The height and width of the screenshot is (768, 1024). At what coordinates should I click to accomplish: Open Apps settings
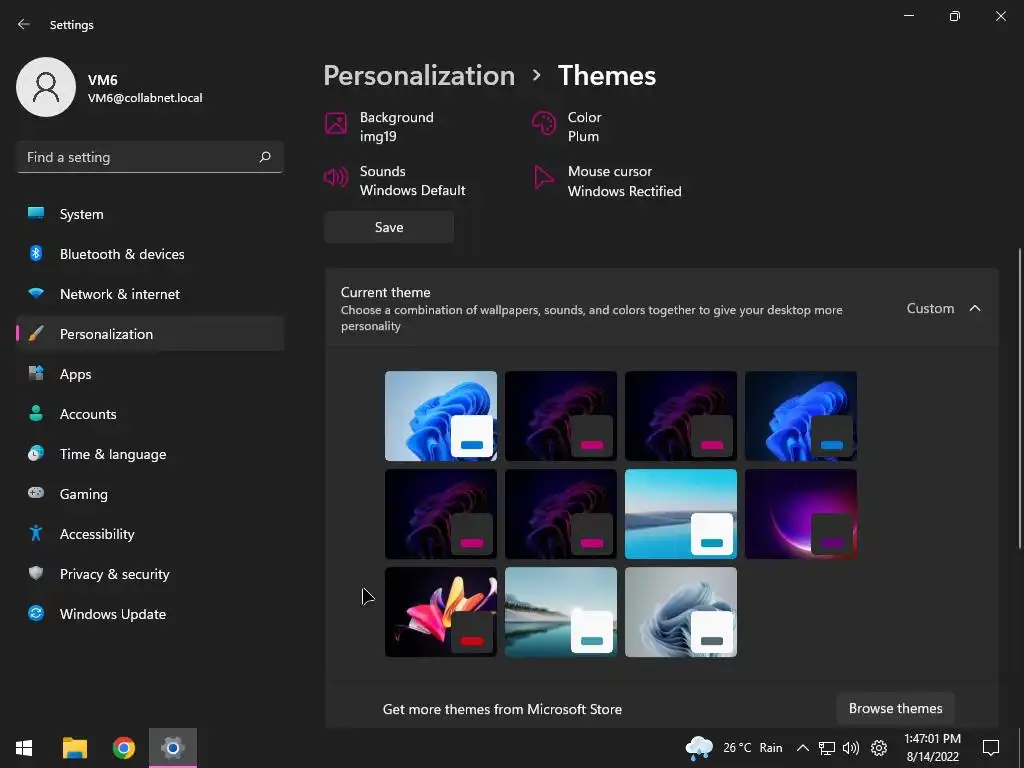pos(150,374)
